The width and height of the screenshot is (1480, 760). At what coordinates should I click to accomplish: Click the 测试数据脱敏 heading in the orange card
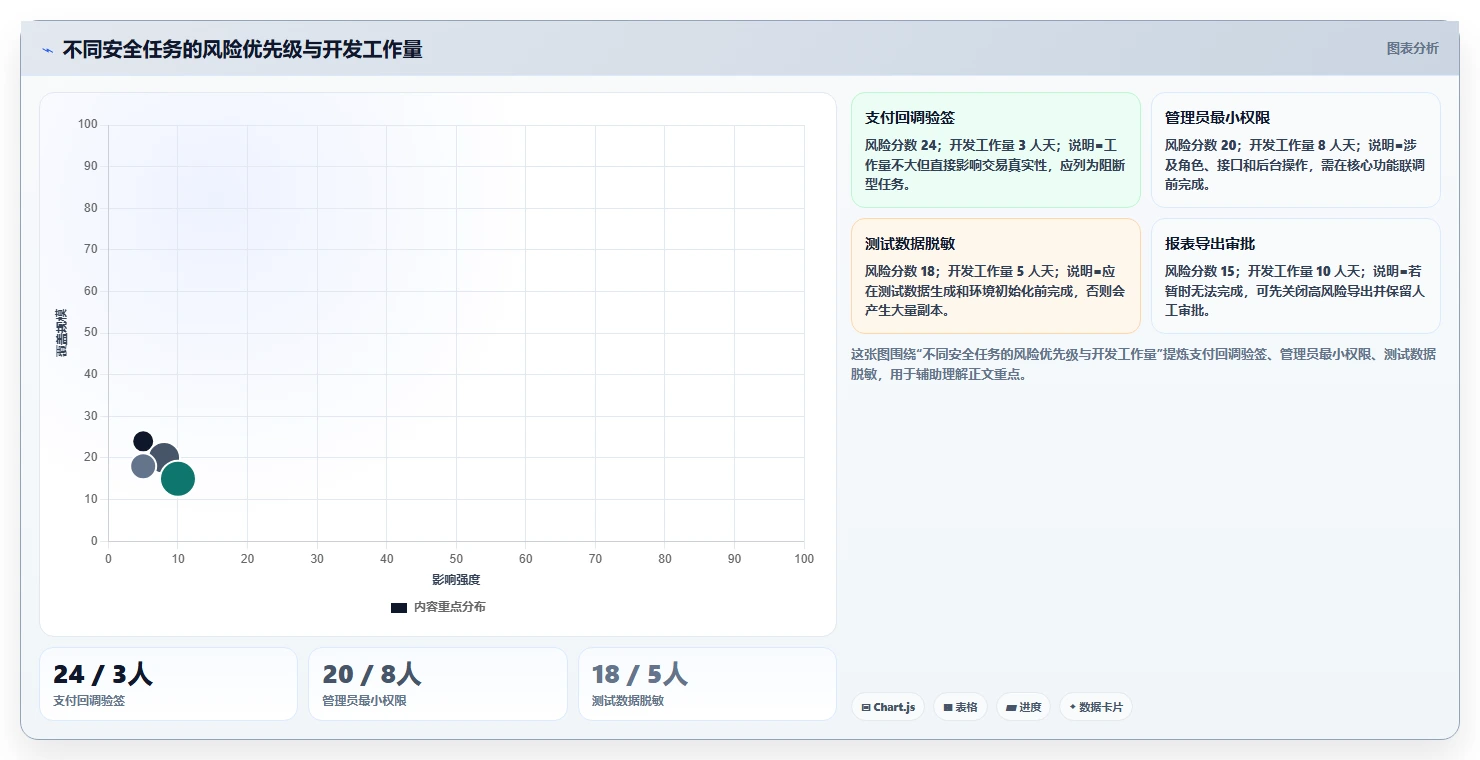point(910,244)
